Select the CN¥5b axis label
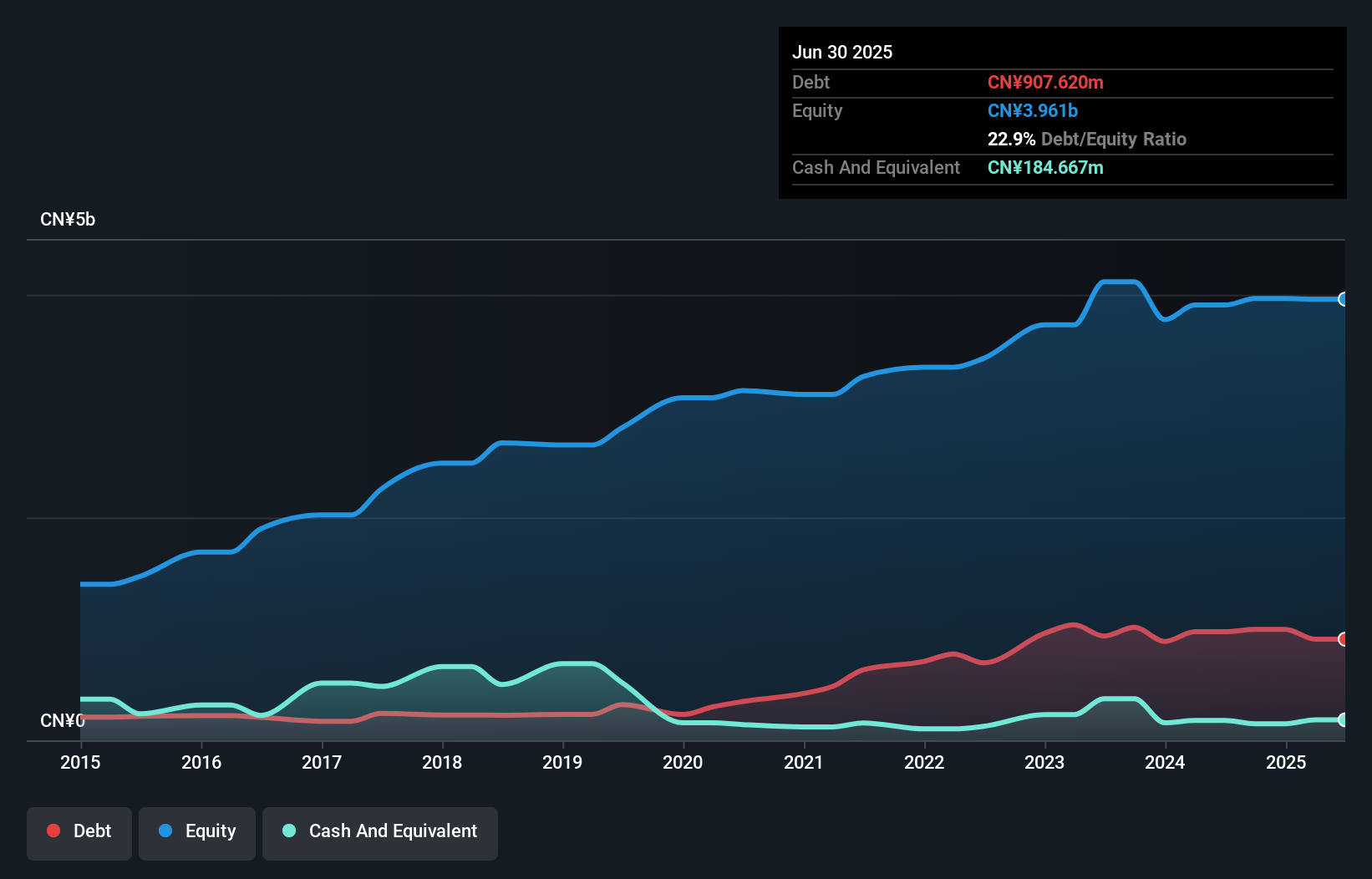Screen dimensions: 1372x879 point(69,219)
